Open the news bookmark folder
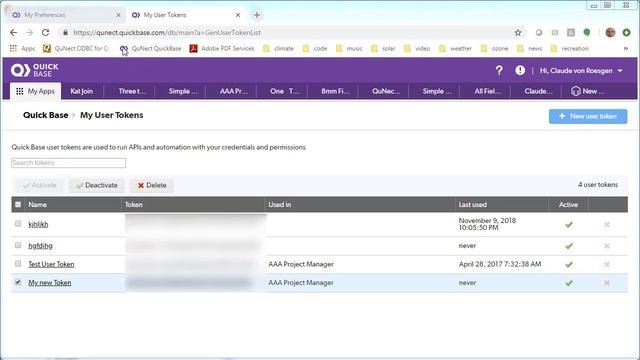The width and height of the screenshot is (640, 360). 530,48
